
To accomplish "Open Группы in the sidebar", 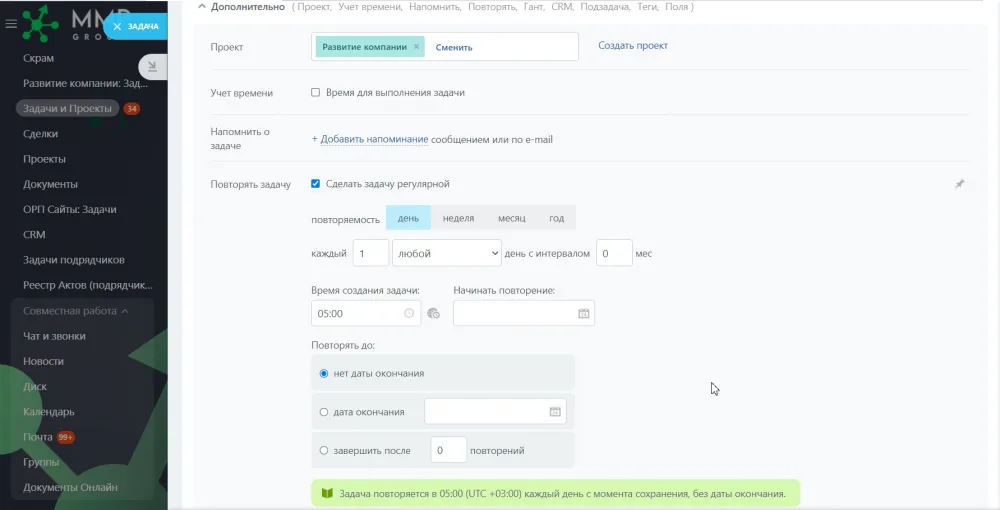I will 41,462.
